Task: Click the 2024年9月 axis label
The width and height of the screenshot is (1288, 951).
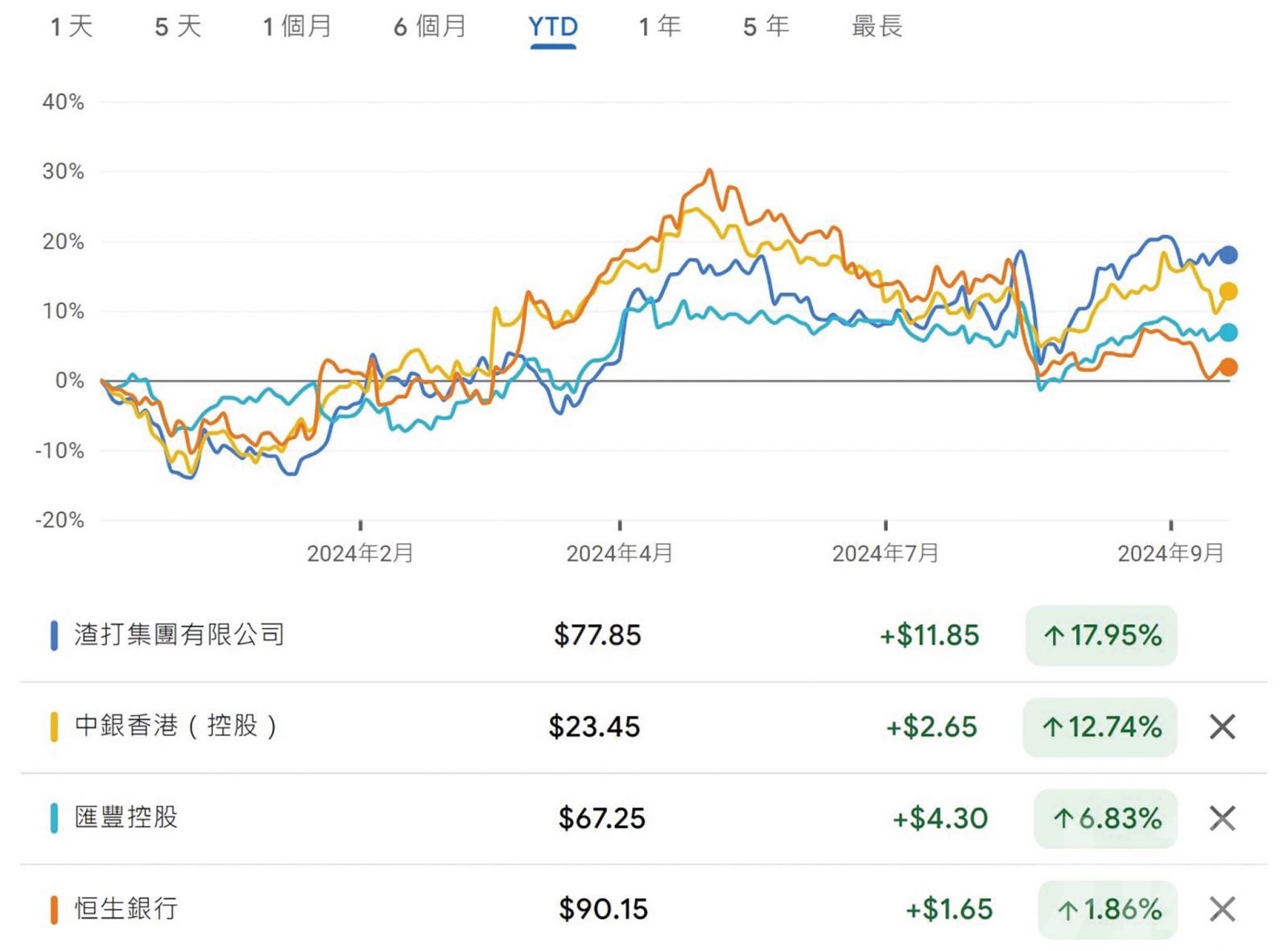Action: click(1170, 553)
